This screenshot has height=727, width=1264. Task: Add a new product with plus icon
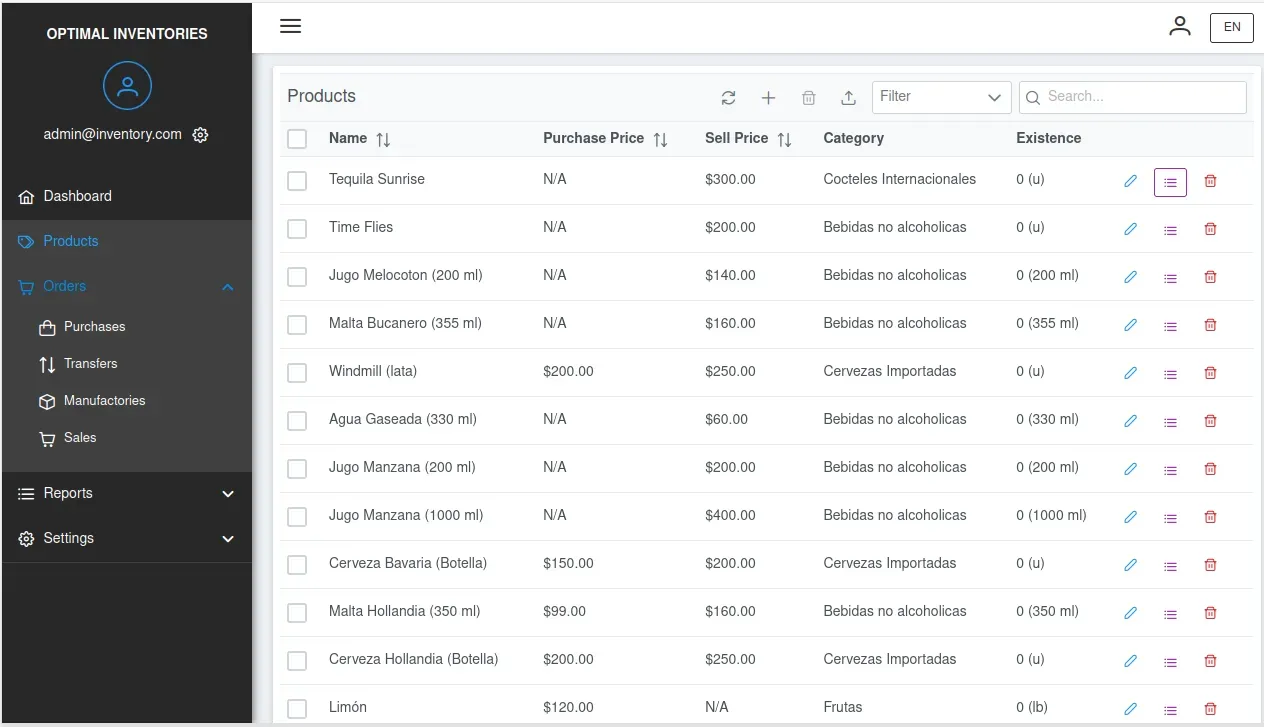(768, 98)
